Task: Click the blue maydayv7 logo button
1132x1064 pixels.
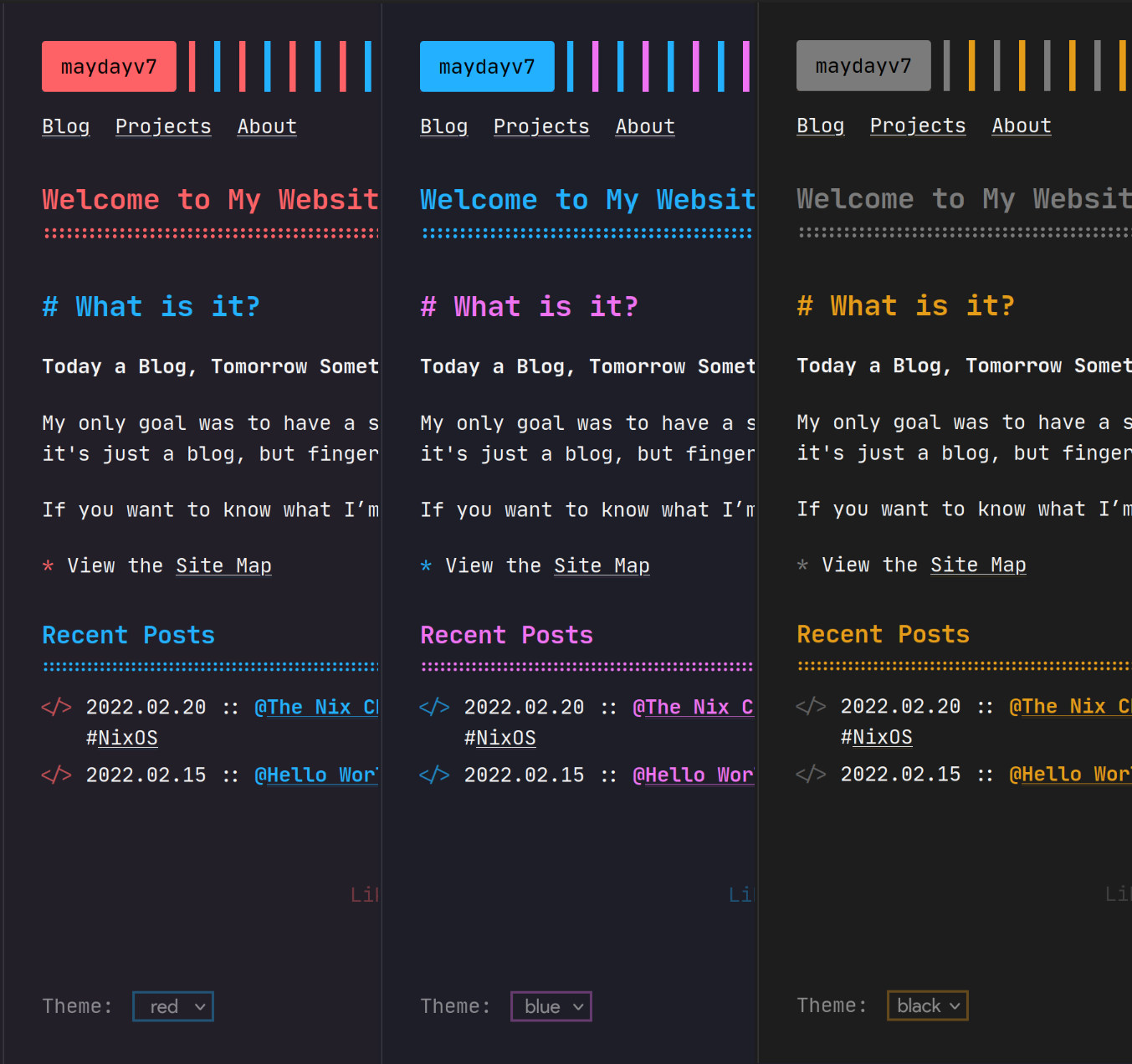Action: click(x=487, y=66)
